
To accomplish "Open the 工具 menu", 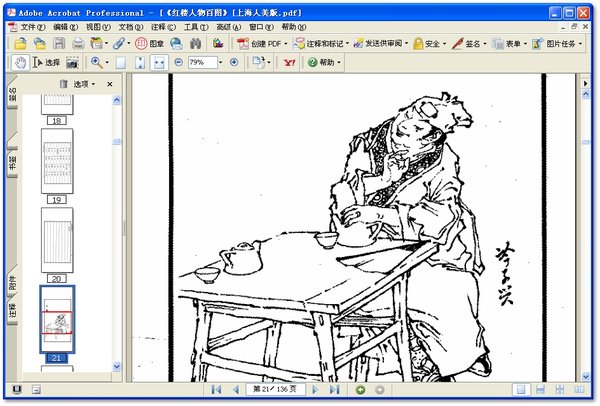I will point(196,27).
